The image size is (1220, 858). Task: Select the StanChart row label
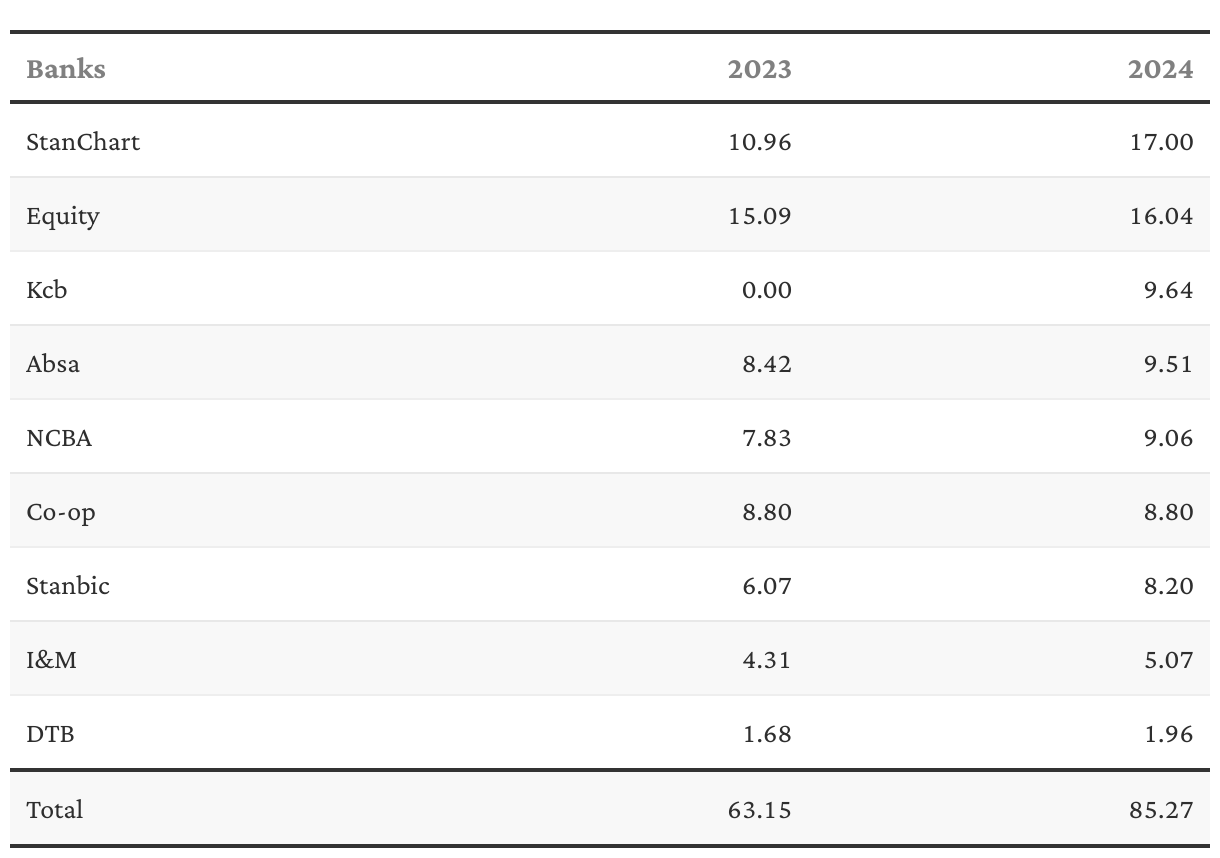click(x=83, y=142)
